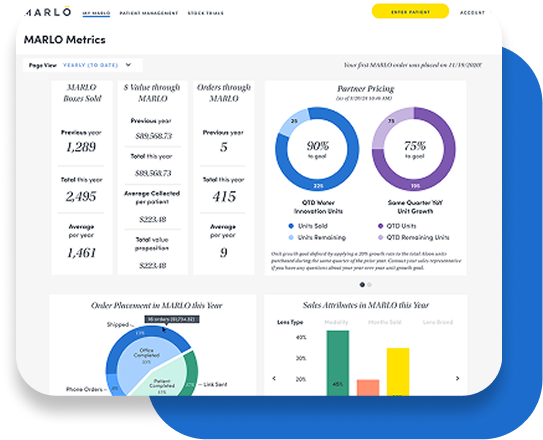
Task: Click the 90% to goal donut chart
Action: [x=317, y=149]
